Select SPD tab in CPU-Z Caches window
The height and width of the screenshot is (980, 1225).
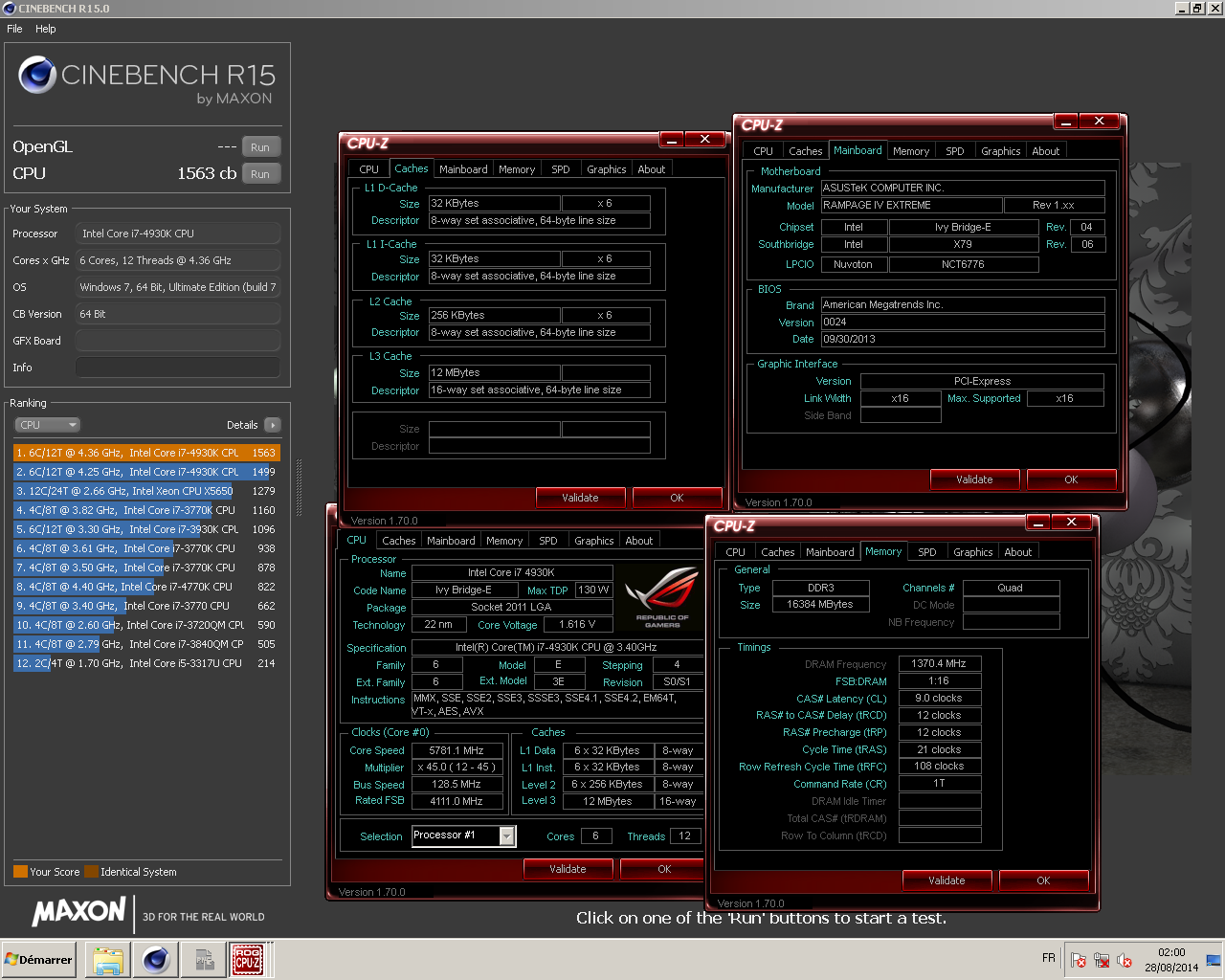561,169
